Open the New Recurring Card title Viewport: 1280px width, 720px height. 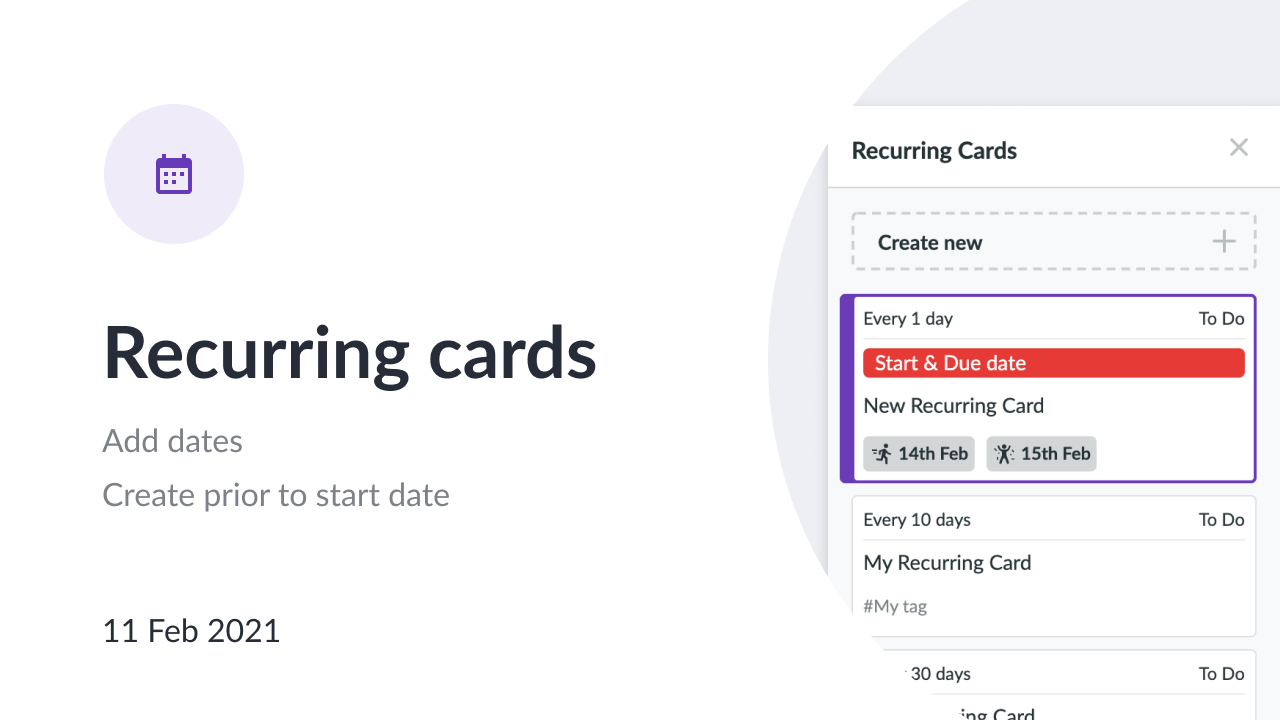(x=954, y=406)
